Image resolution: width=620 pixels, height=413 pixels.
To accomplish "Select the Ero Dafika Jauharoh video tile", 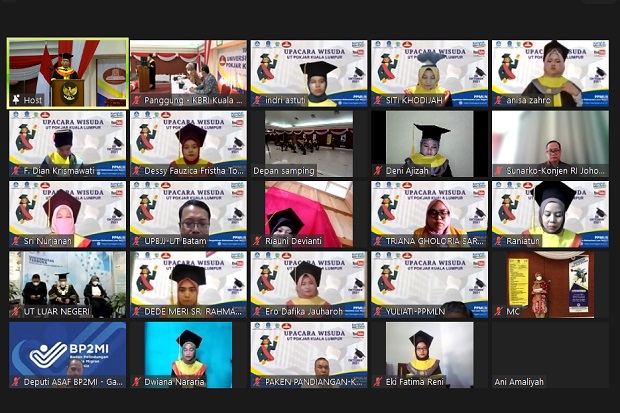I will tap(309, 284).
